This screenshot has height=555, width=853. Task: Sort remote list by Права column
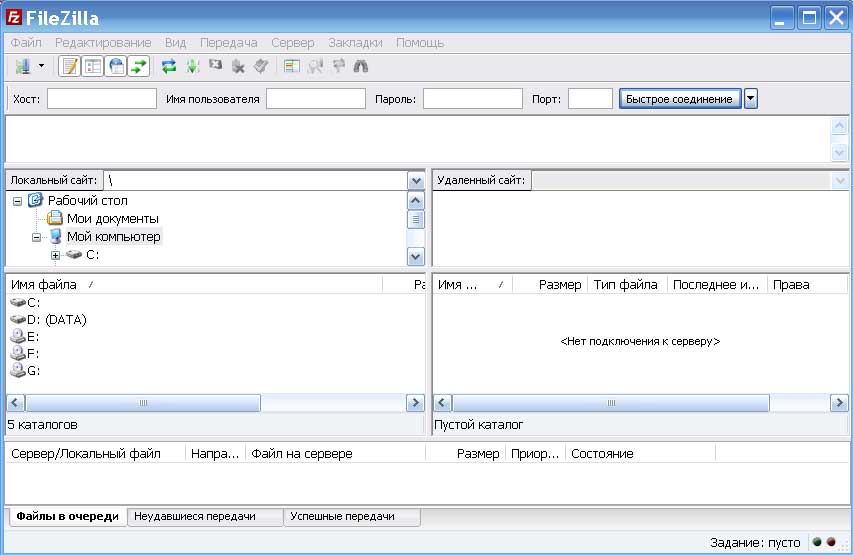click(x=807, y=285)
